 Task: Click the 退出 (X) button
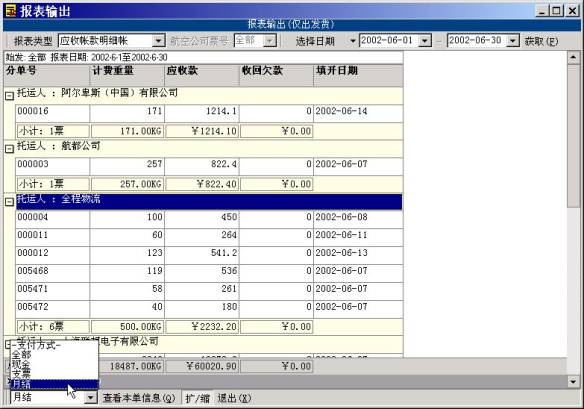coord(234,398)
